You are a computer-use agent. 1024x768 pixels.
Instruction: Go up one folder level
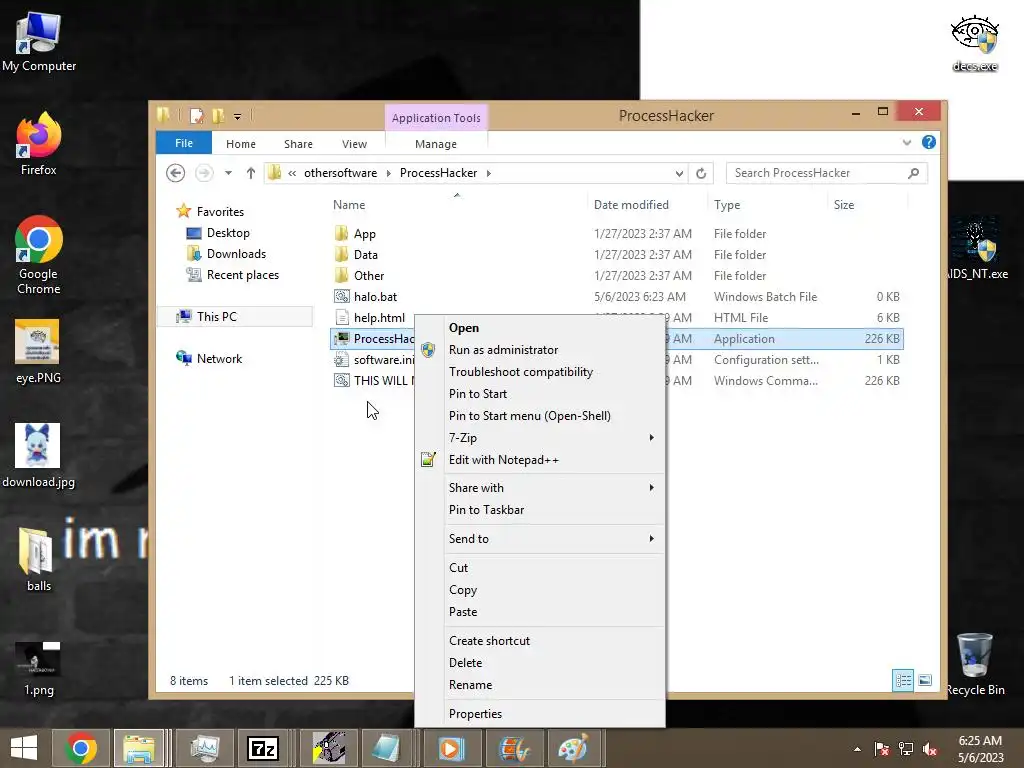[251, 173]
